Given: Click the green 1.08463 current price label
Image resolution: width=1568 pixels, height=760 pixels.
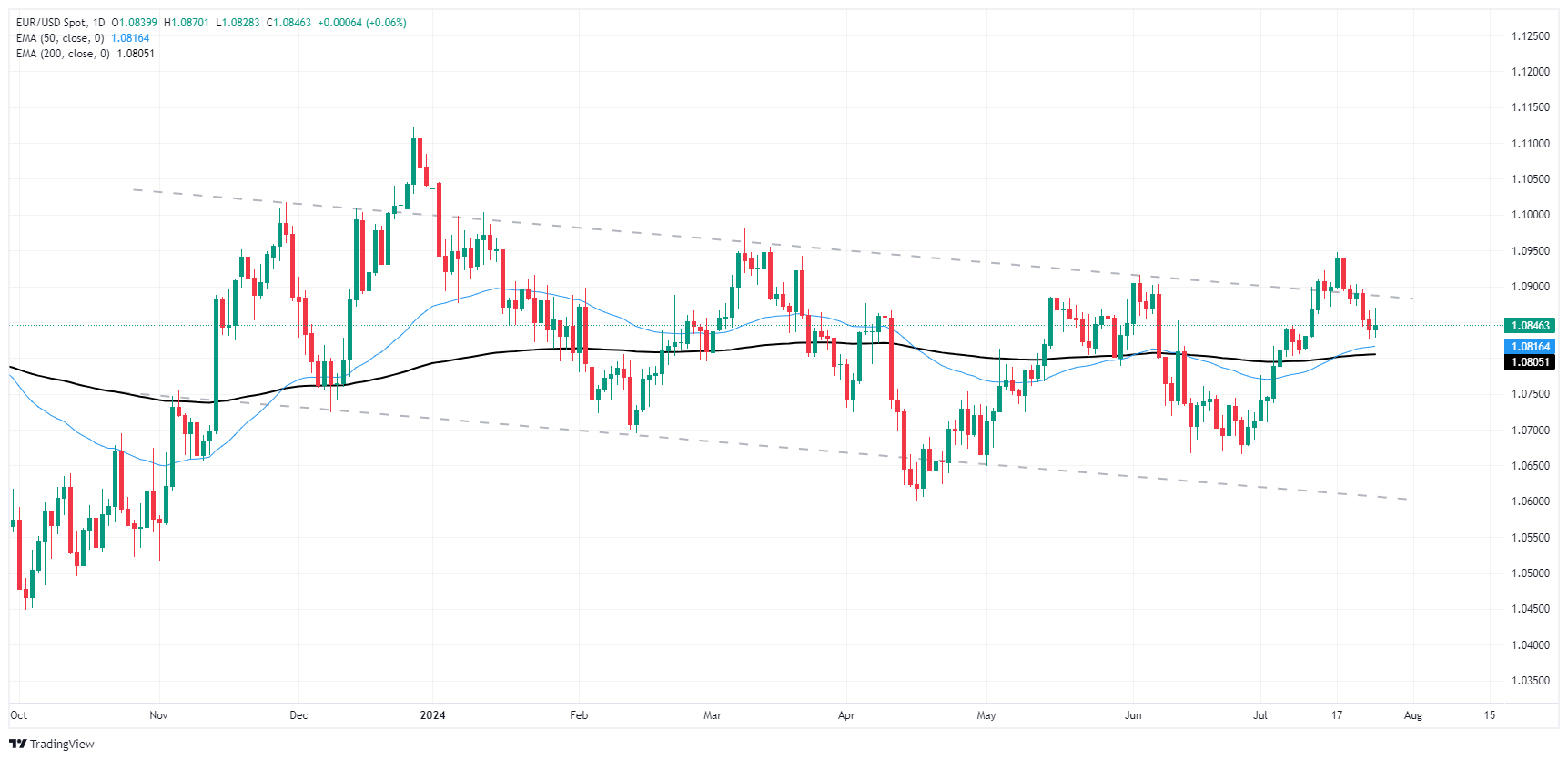Looking at the screenshot, I should 1530,325.
